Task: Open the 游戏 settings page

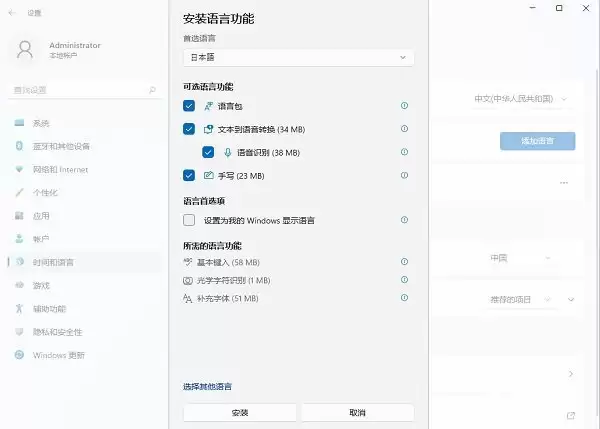Action: 84,285
